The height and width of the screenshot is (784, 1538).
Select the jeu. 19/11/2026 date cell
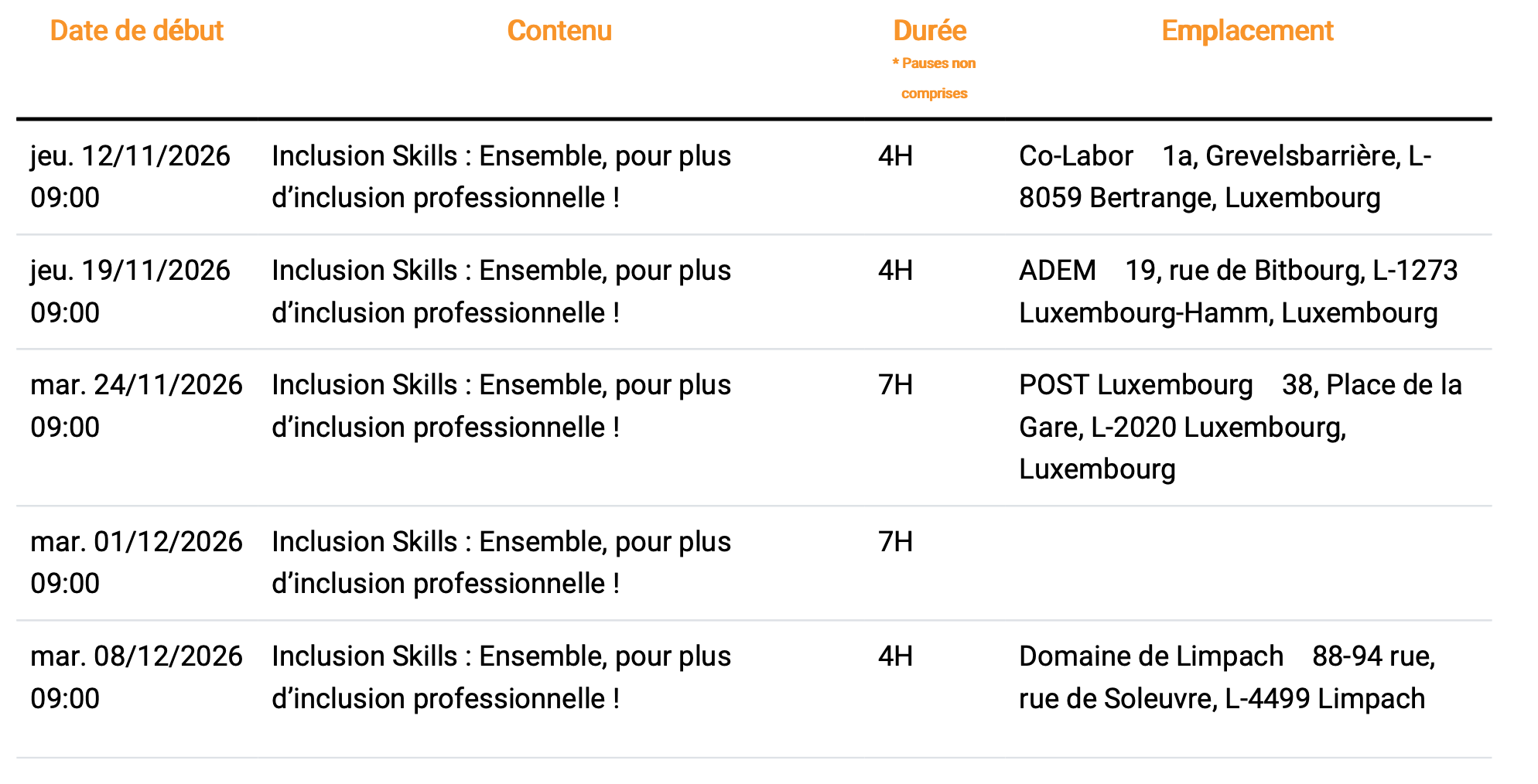(x=130, y=291)
